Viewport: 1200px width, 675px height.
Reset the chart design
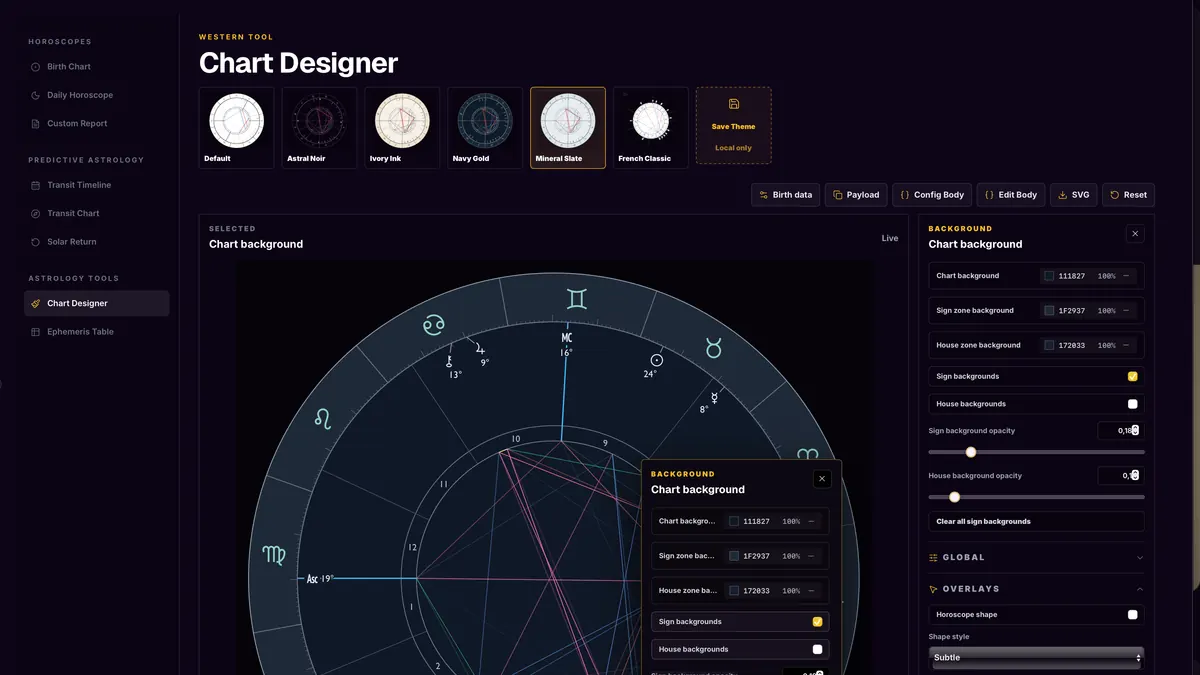[x=1128, y=195]
